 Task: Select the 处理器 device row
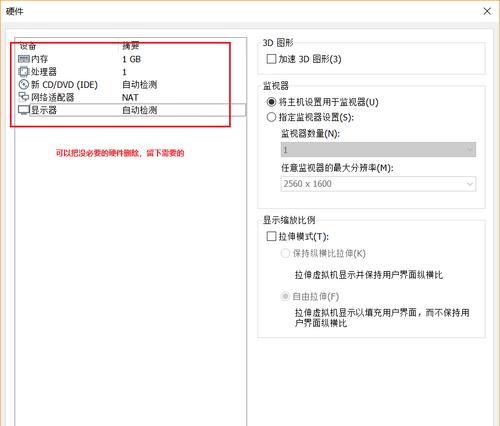[x=132, y=72]
